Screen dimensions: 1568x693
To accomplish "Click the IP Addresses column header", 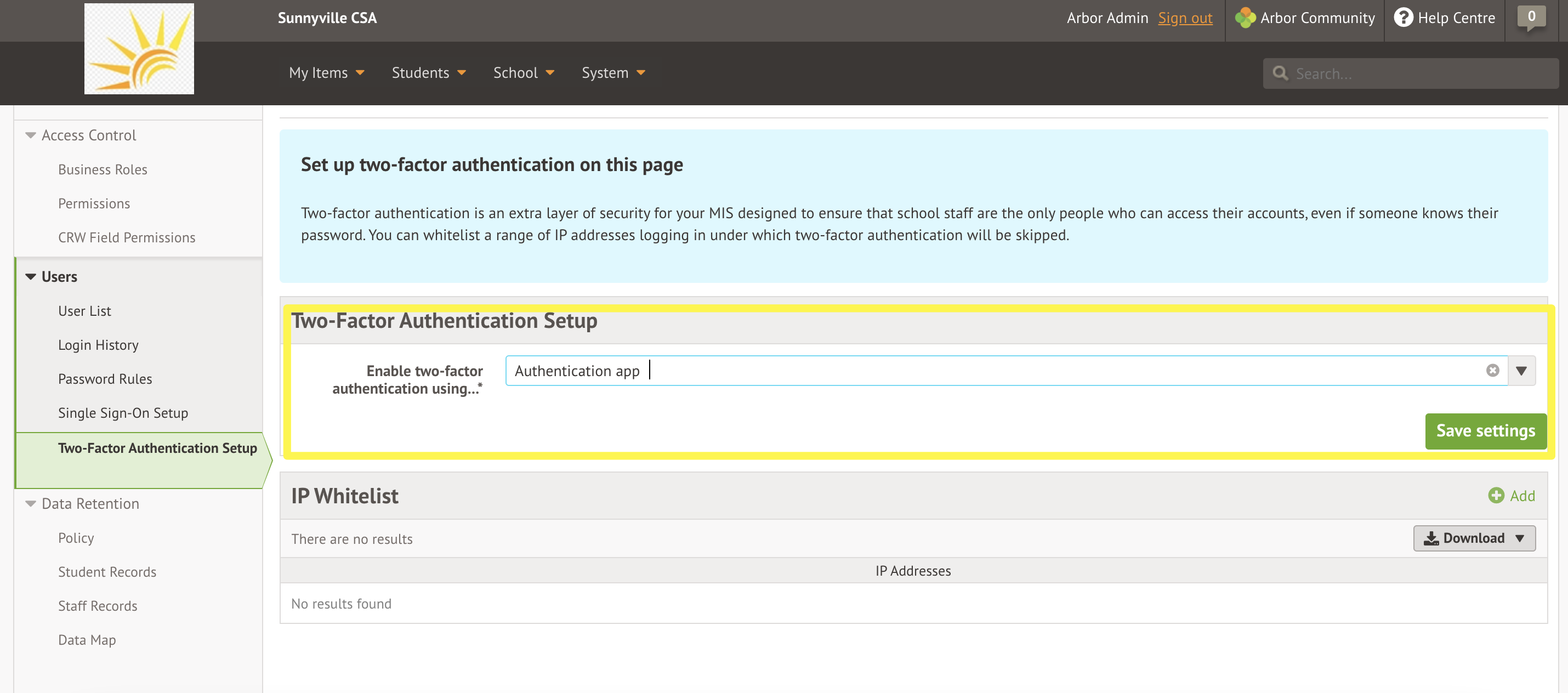I will (913, 571).
